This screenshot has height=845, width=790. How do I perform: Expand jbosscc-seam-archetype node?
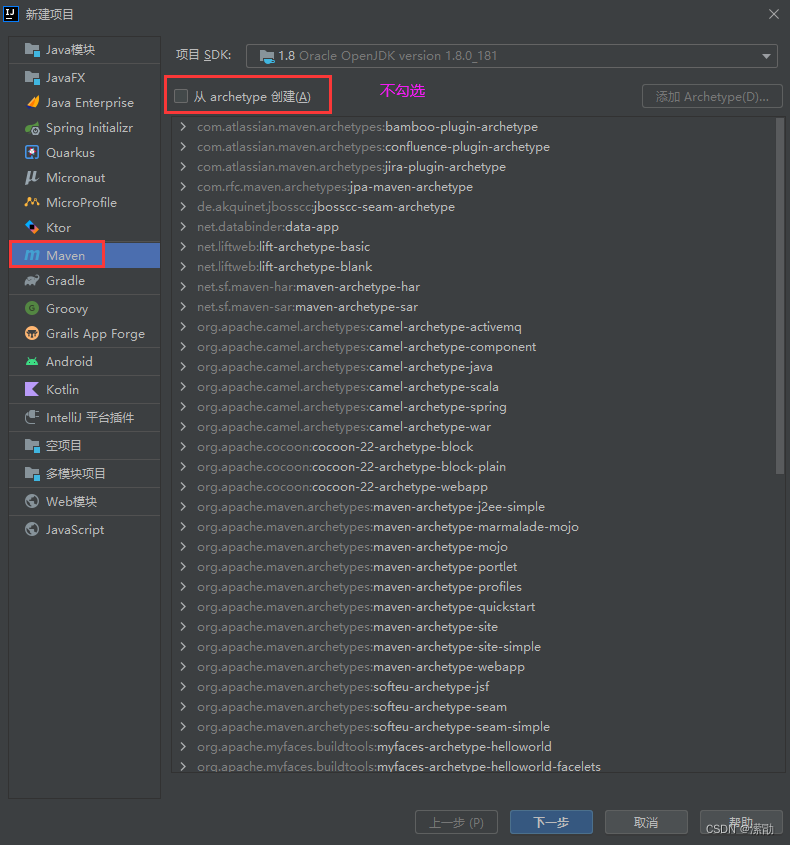183,206
